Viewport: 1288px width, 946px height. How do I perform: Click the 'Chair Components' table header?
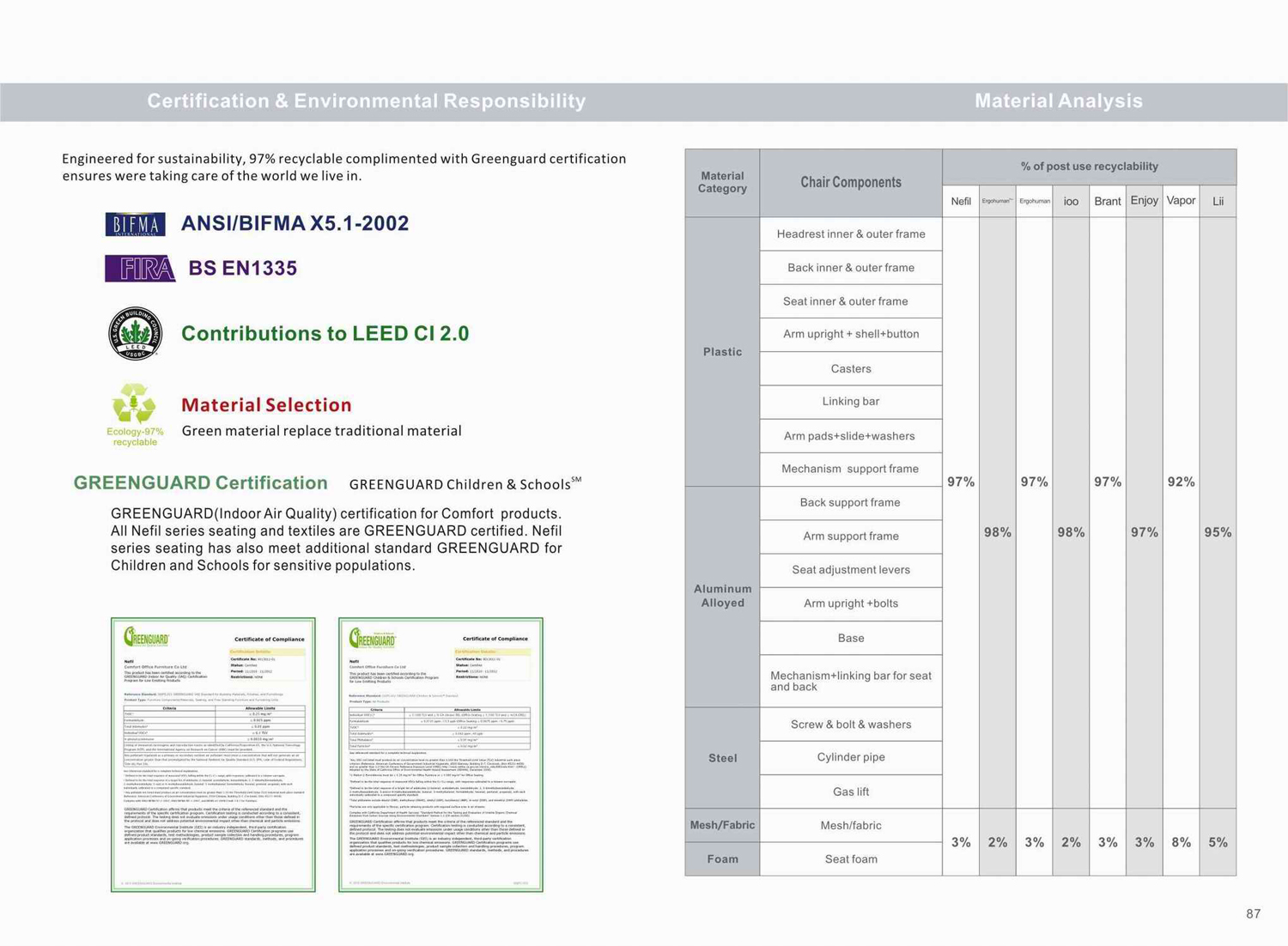(x=851, y=182)
